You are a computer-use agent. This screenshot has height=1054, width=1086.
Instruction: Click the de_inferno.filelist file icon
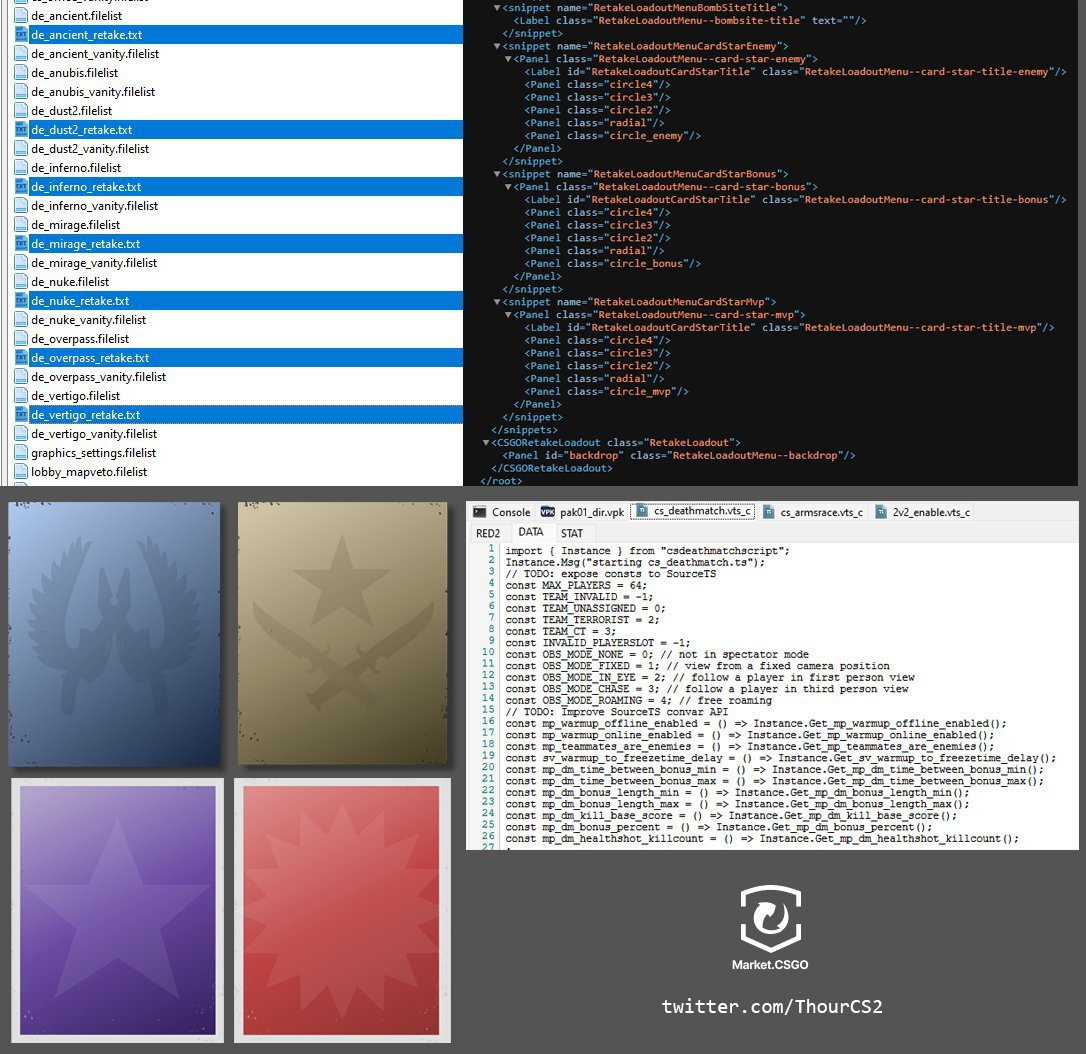pyautogui.click(x=21, y=168)
